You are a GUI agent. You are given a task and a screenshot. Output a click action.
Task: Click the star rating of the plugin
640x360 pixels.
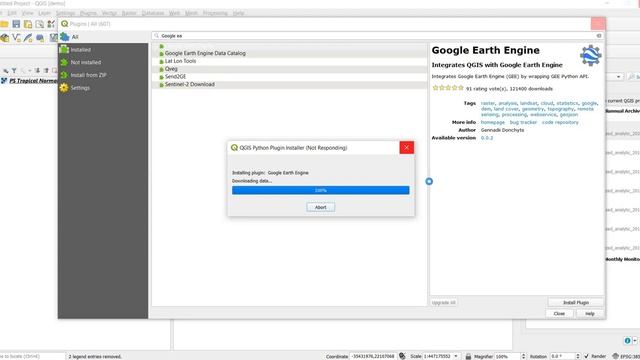(448, 88)
